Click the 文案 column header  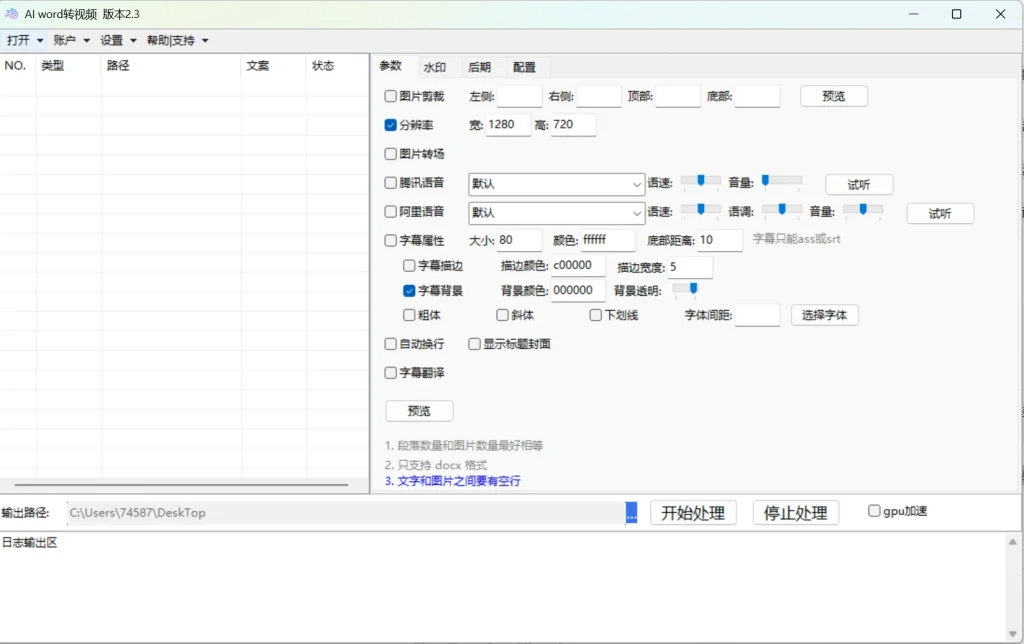274,66
